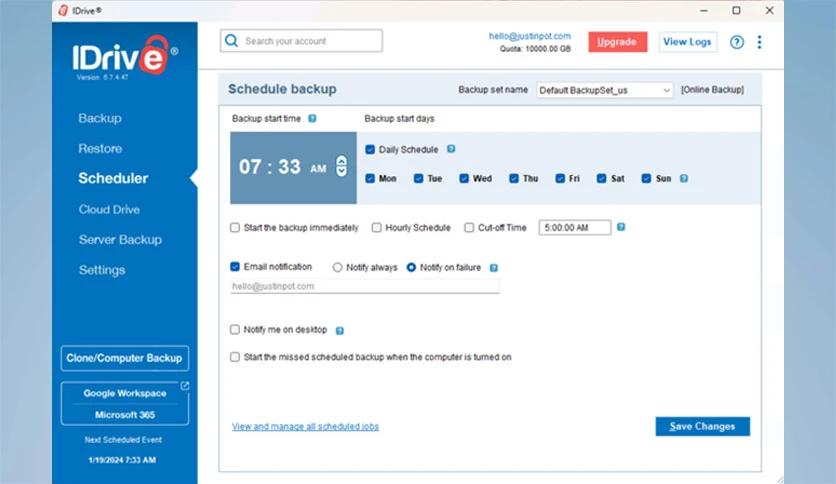Uncheck the Mon day checkbox

(x=370, y=178)
